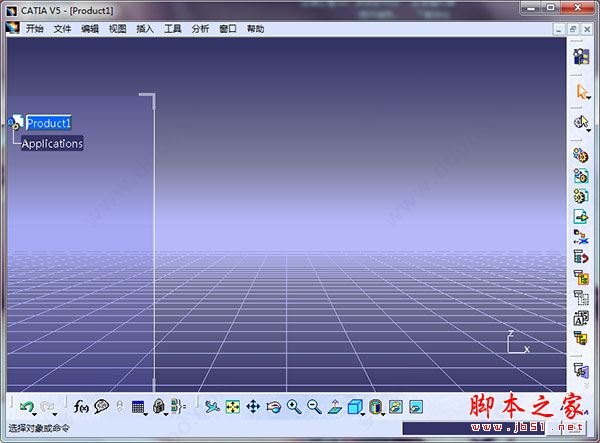
Task: Open the 工具 menu
Action: (173, 29)
